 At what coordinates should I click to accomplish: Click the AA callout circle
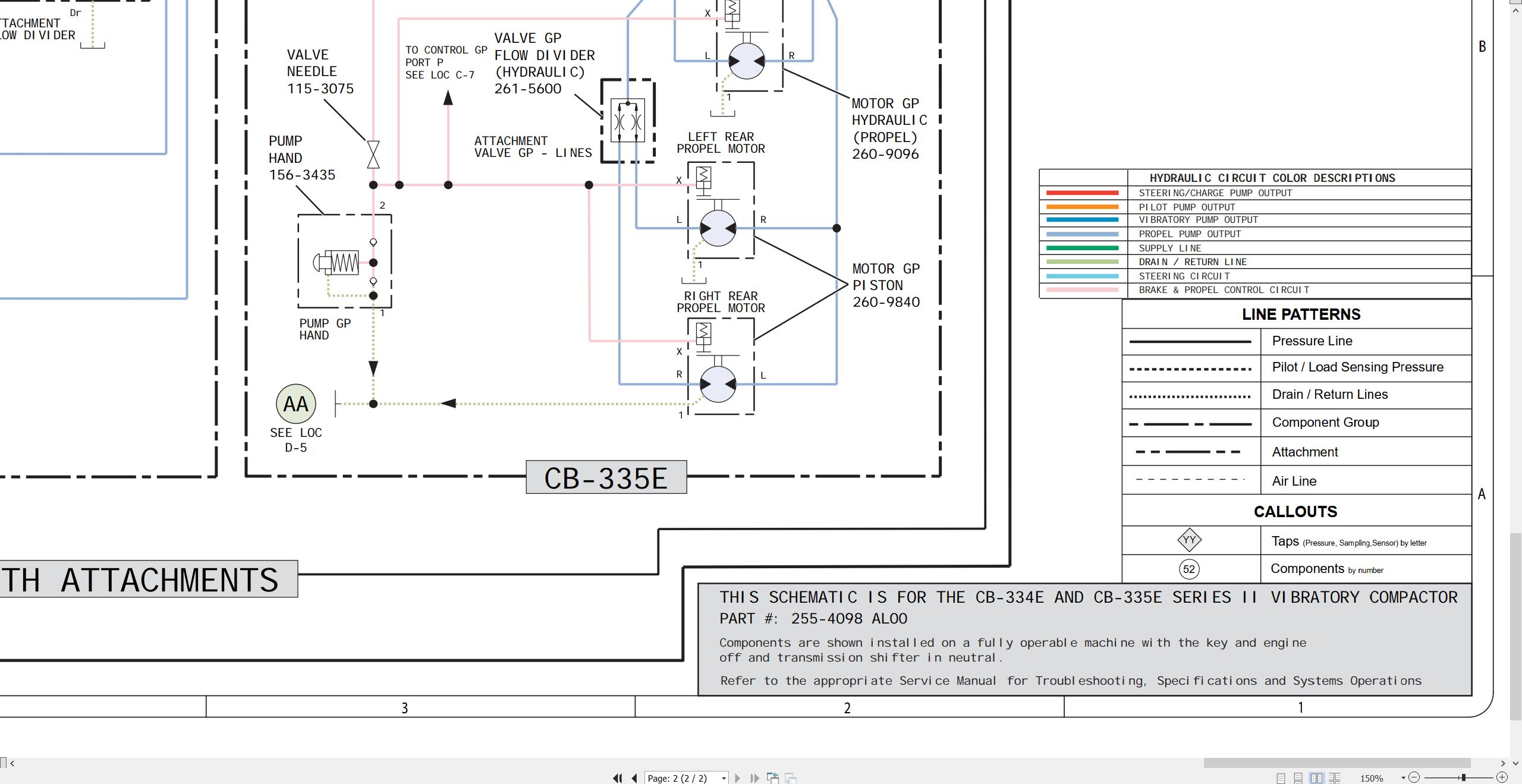pyautogui.click(x=296, y=404)
